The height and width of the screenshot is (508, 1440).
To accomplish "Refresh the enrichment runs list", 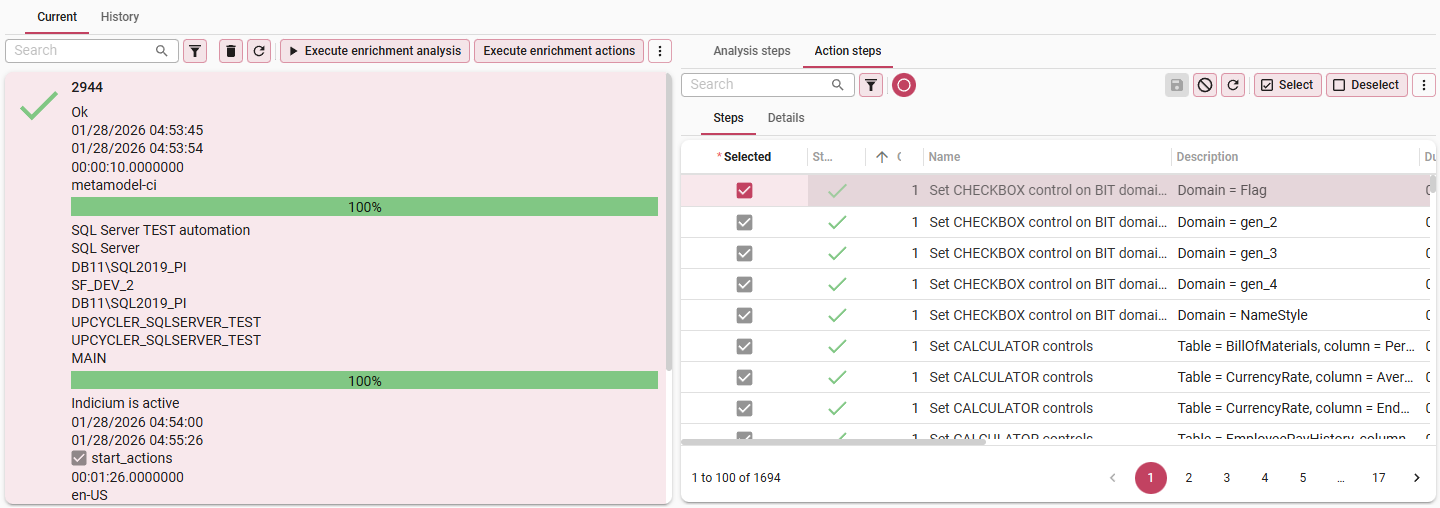I will tap(259, 51).
